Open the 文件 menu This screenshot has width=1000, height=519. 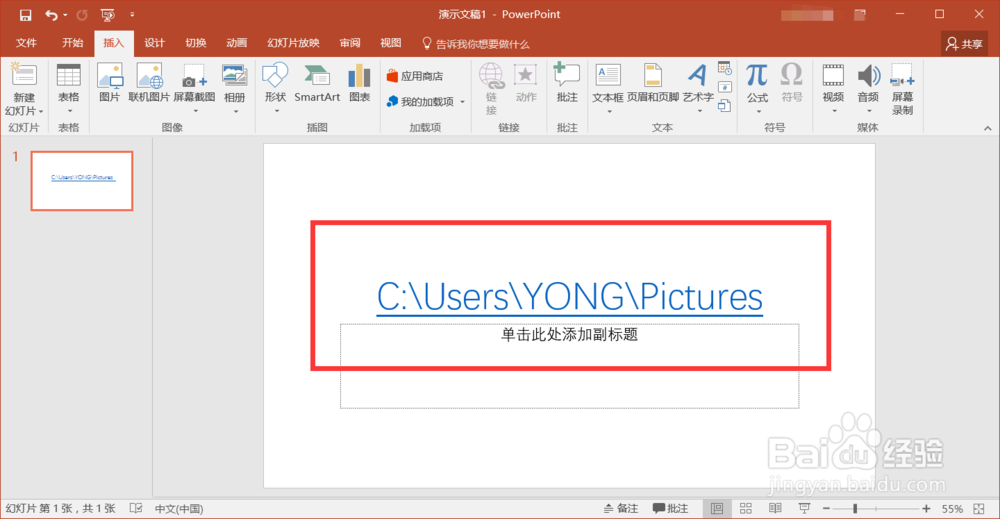[26, 43]
